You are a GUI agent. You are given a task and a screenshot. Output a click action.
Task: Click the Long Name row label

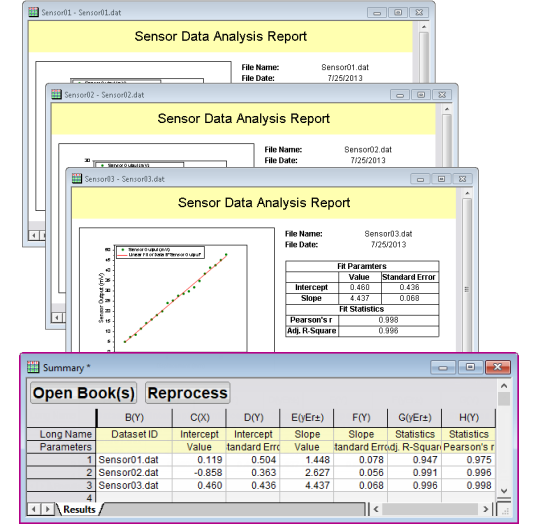coord(61,434)
